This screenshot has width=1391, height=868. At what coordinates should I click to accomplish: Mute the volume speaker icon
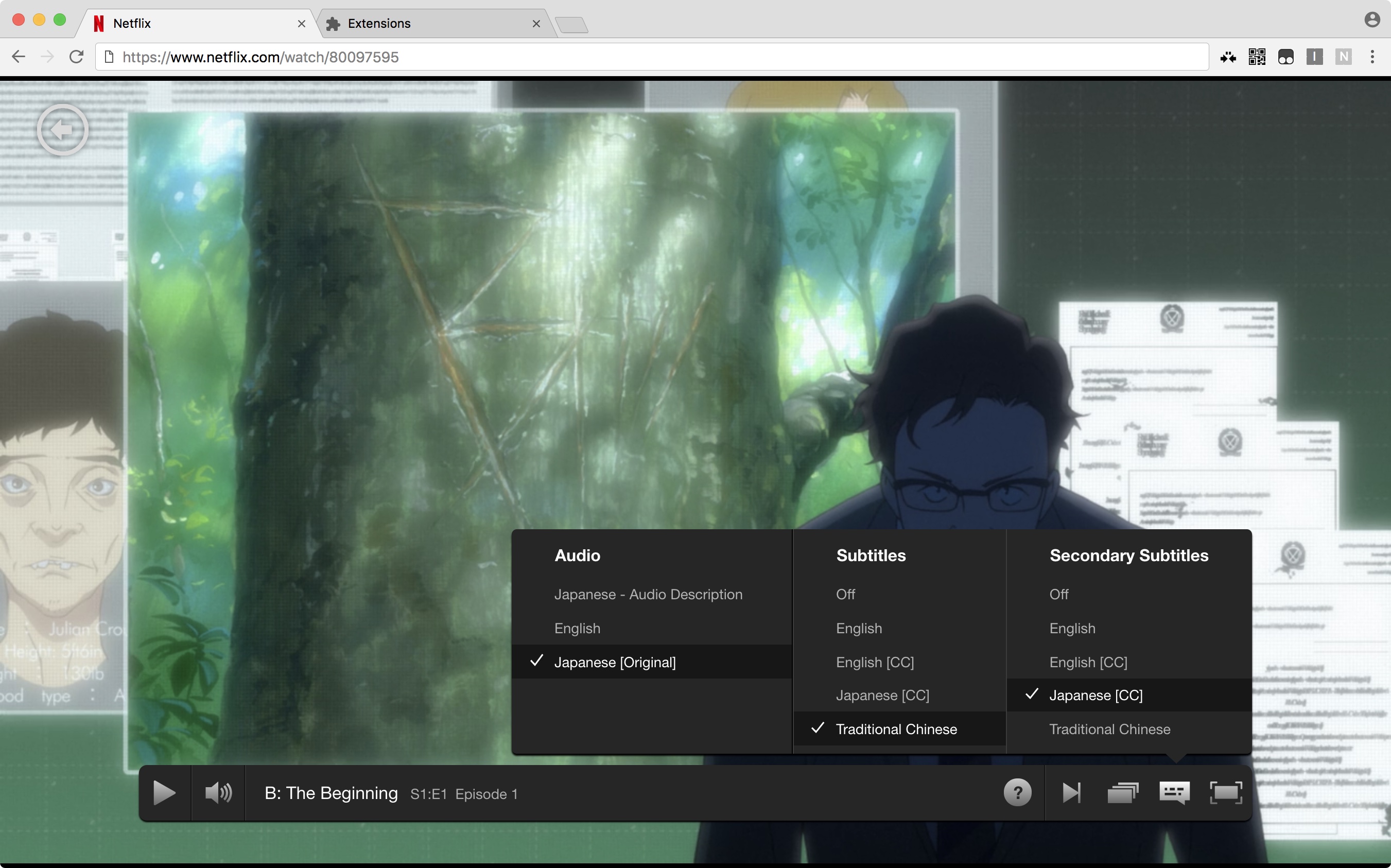click(x=218, y=793)
